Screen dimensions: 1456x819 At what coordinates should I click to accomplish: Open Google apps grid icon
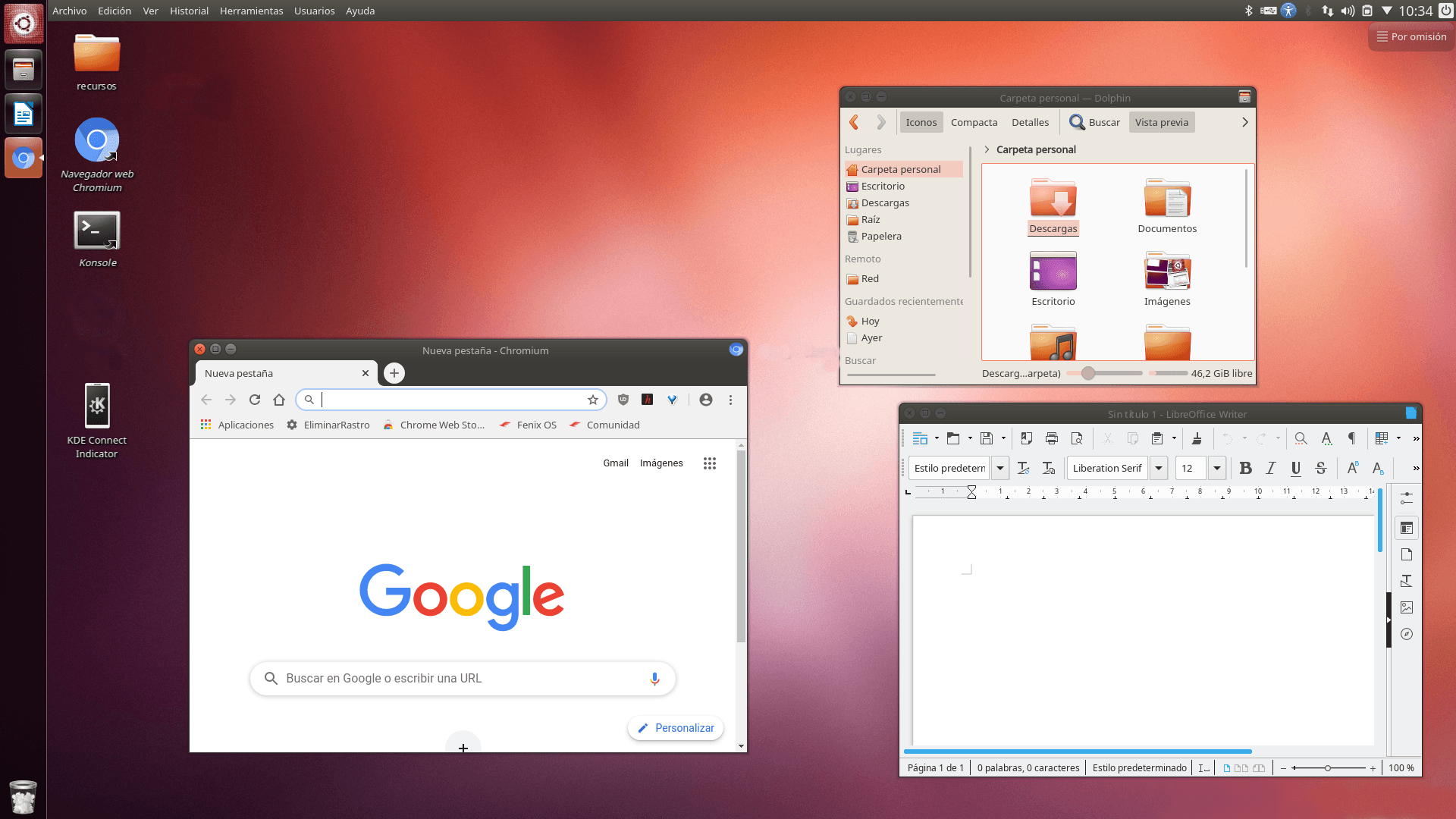[709, 463]
